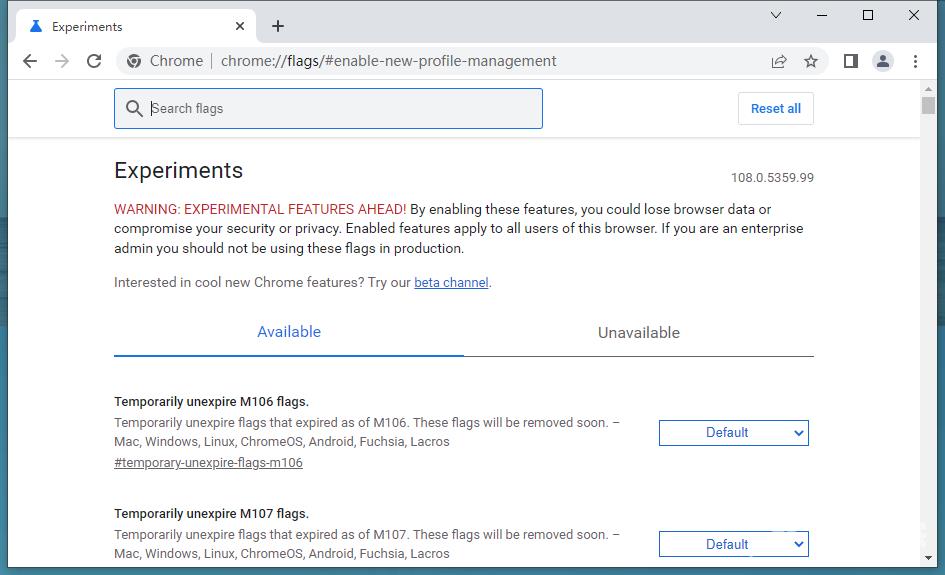Bookmark this page with the star icon
This screenshot has width=945, height=575.
point(811,61)
